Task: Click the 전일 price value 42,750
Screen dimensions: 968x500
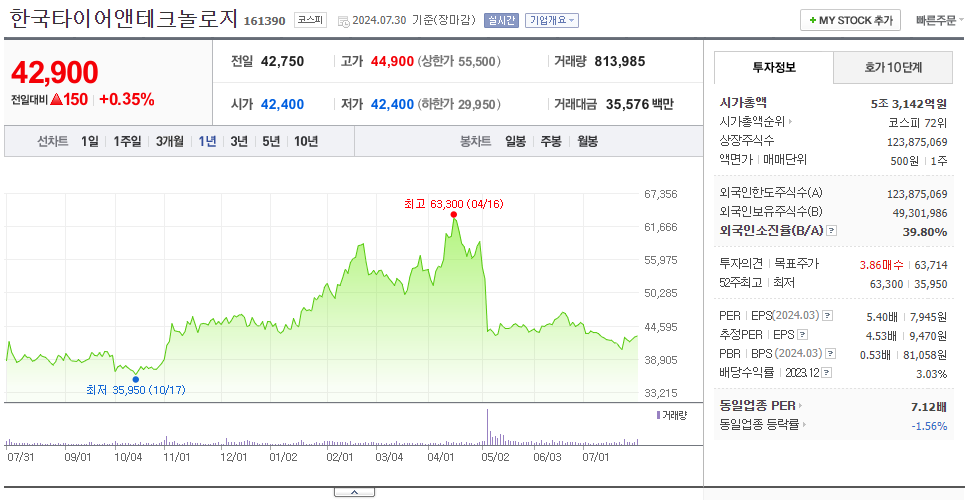Action: (x=283, y=62)
